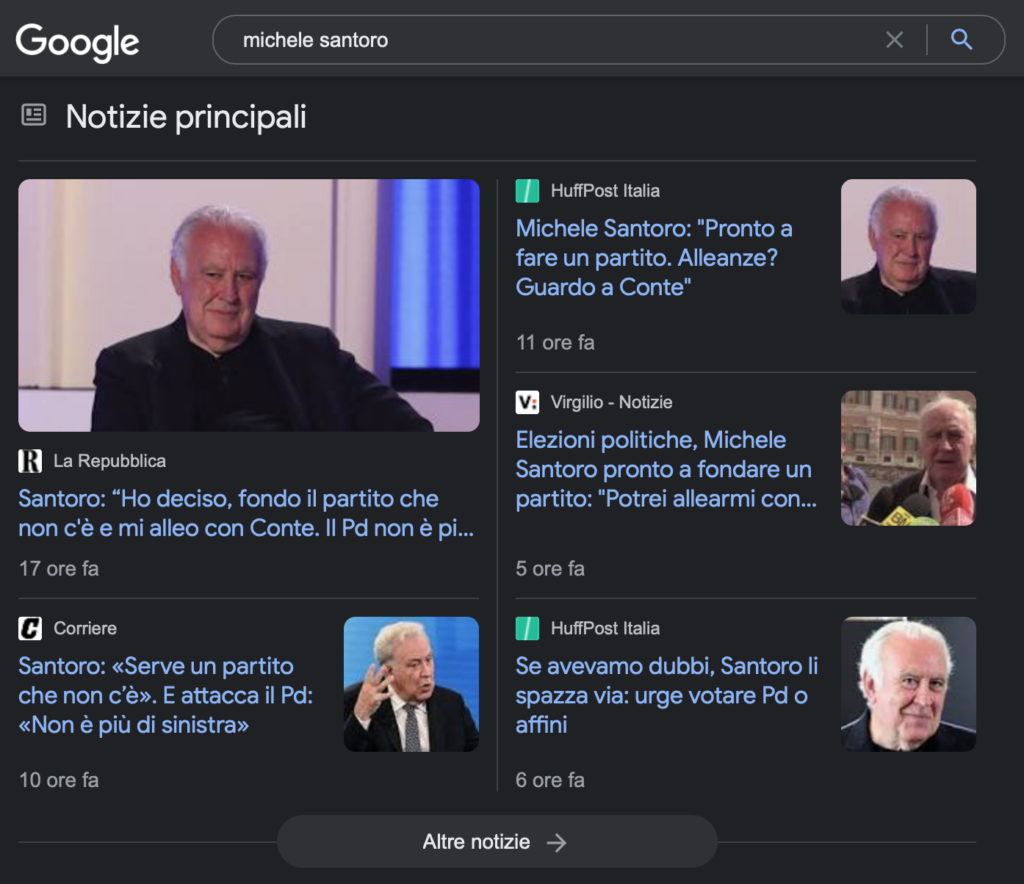Click the La Repubblica publisher icon
The width and height of the screenshot is (1024, 884).
point(31,461)
